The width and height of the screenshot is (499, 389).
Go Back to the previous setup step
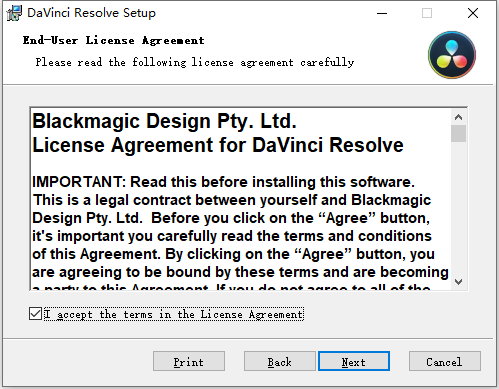coord(279,361)
